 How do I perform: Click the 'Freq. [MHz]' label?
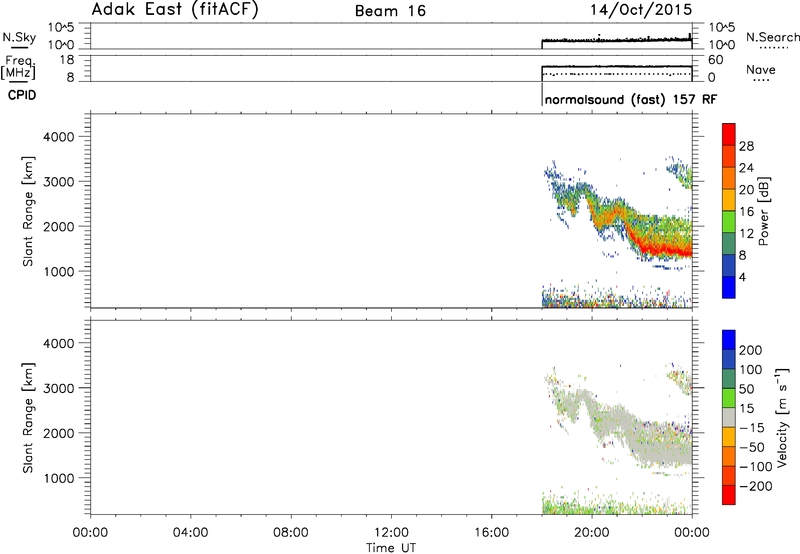point(18,67)
